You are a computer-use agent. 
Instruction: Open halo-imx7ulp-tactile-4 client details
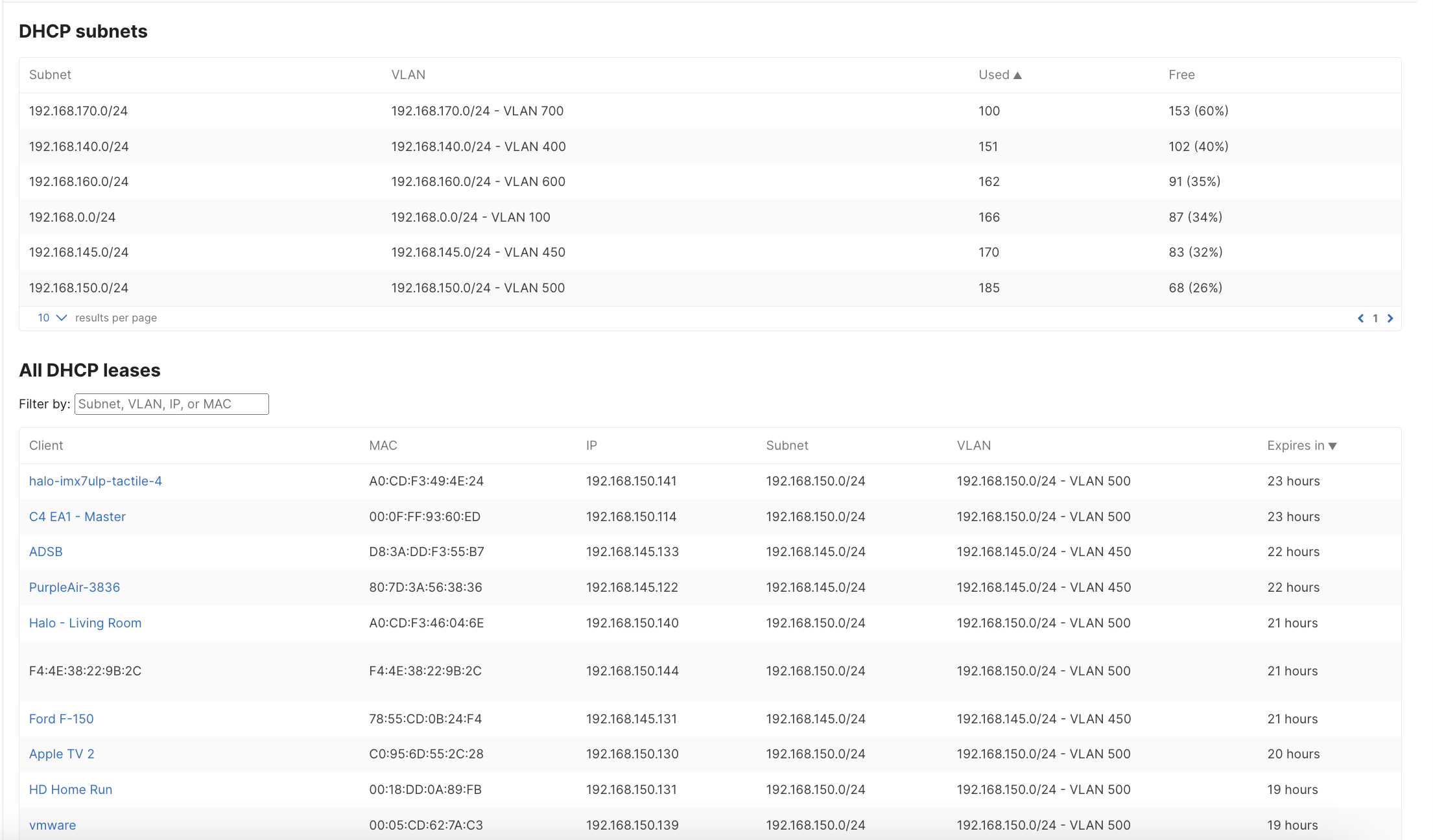(x=95, y=481)
